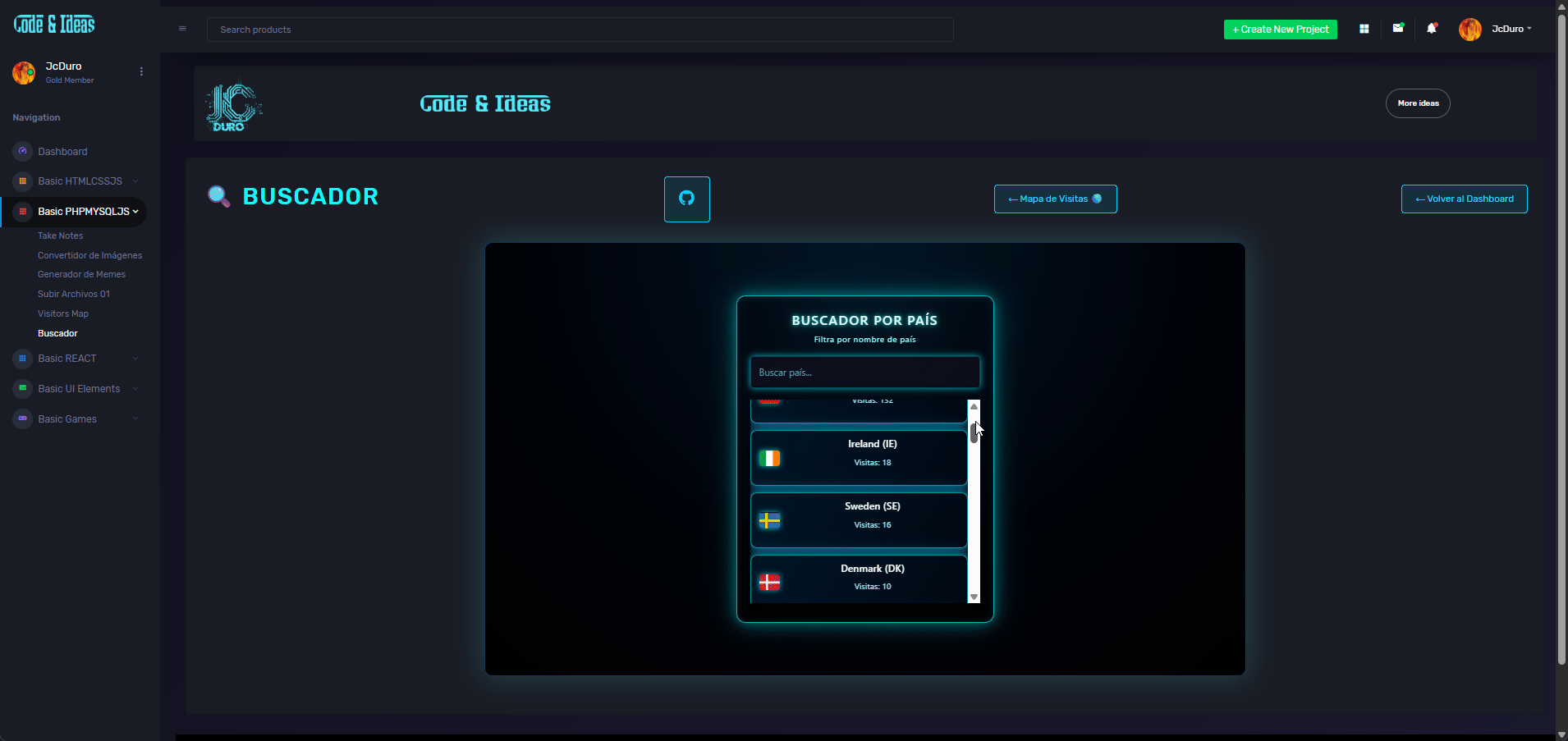This screenshot has width=1568, height=741.
Task: Expand the Basic HTMLCSSJS section
Action: 80,181
